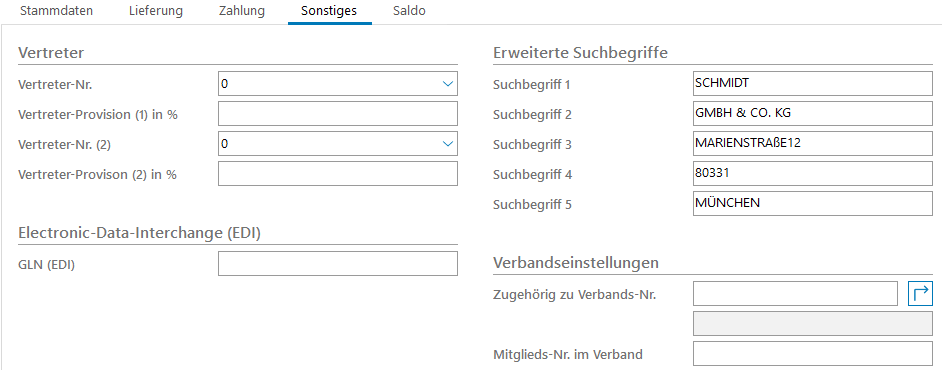
Task: Click Suchbegriff 4 field with 80331
Action: [x=812, y=174]
